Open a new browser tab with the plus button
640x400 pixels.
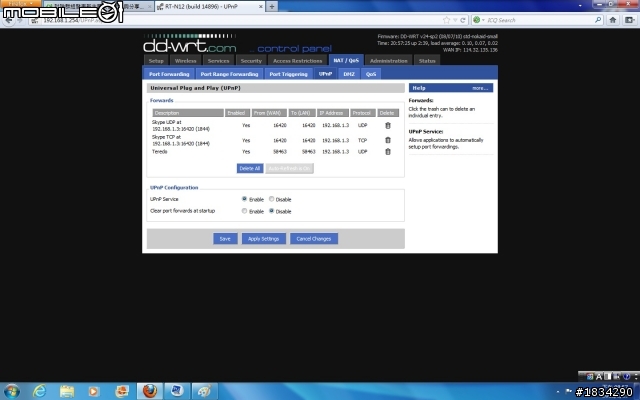272,7
